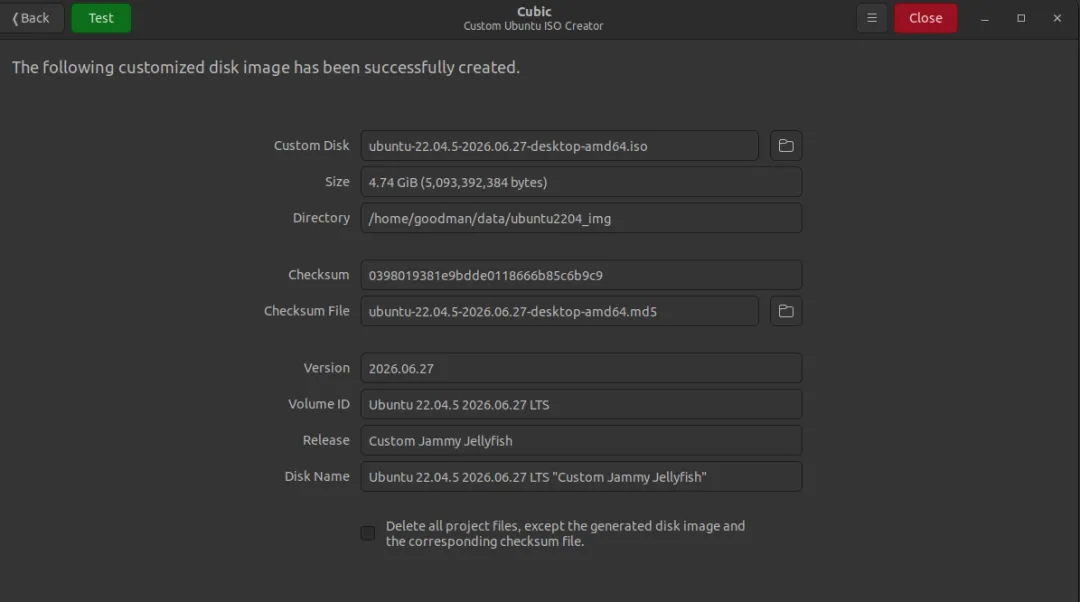Click the Checksum File md5 field

pos(559,311)
